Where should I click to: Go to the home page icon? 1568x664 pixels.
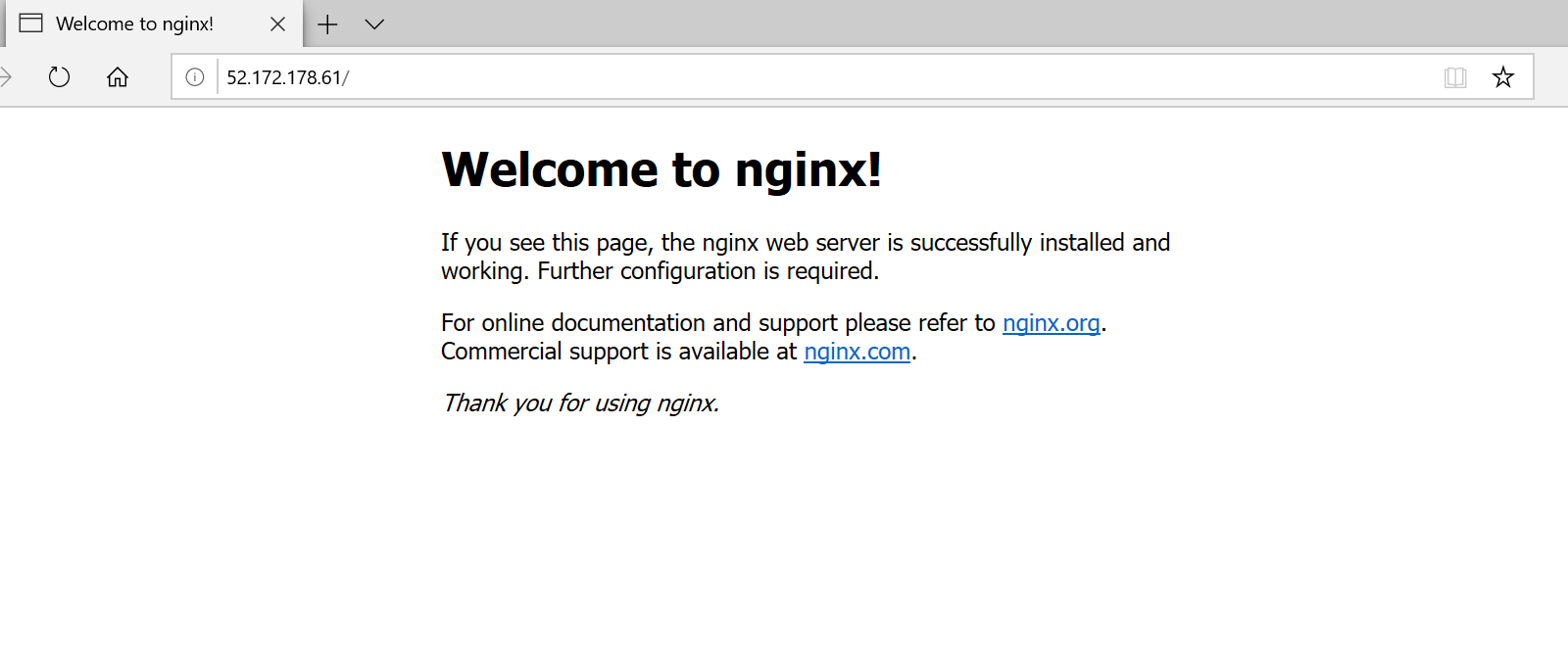118,76
